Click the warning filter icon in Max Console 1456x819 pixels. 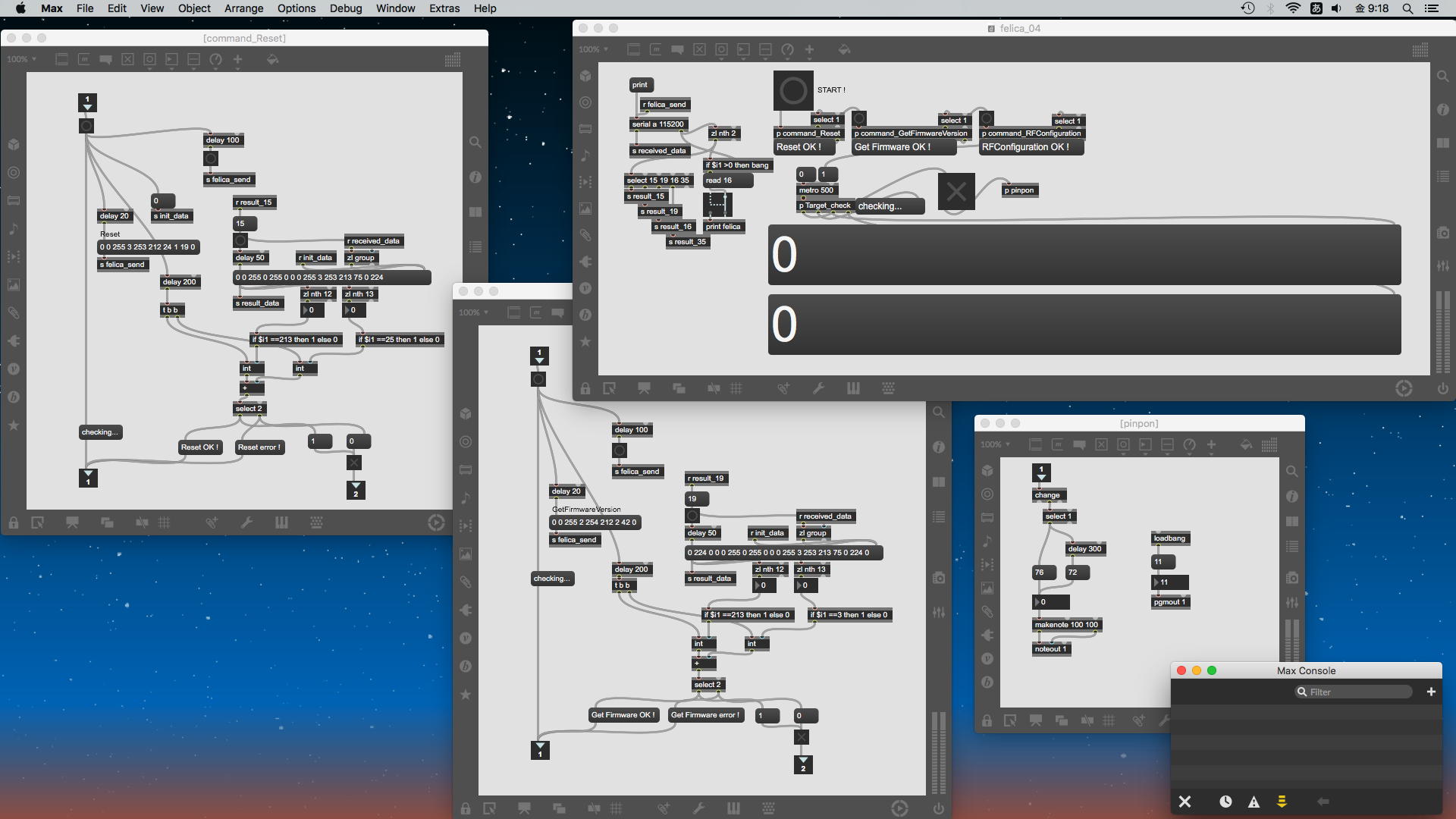click(x=1254, y=802)
